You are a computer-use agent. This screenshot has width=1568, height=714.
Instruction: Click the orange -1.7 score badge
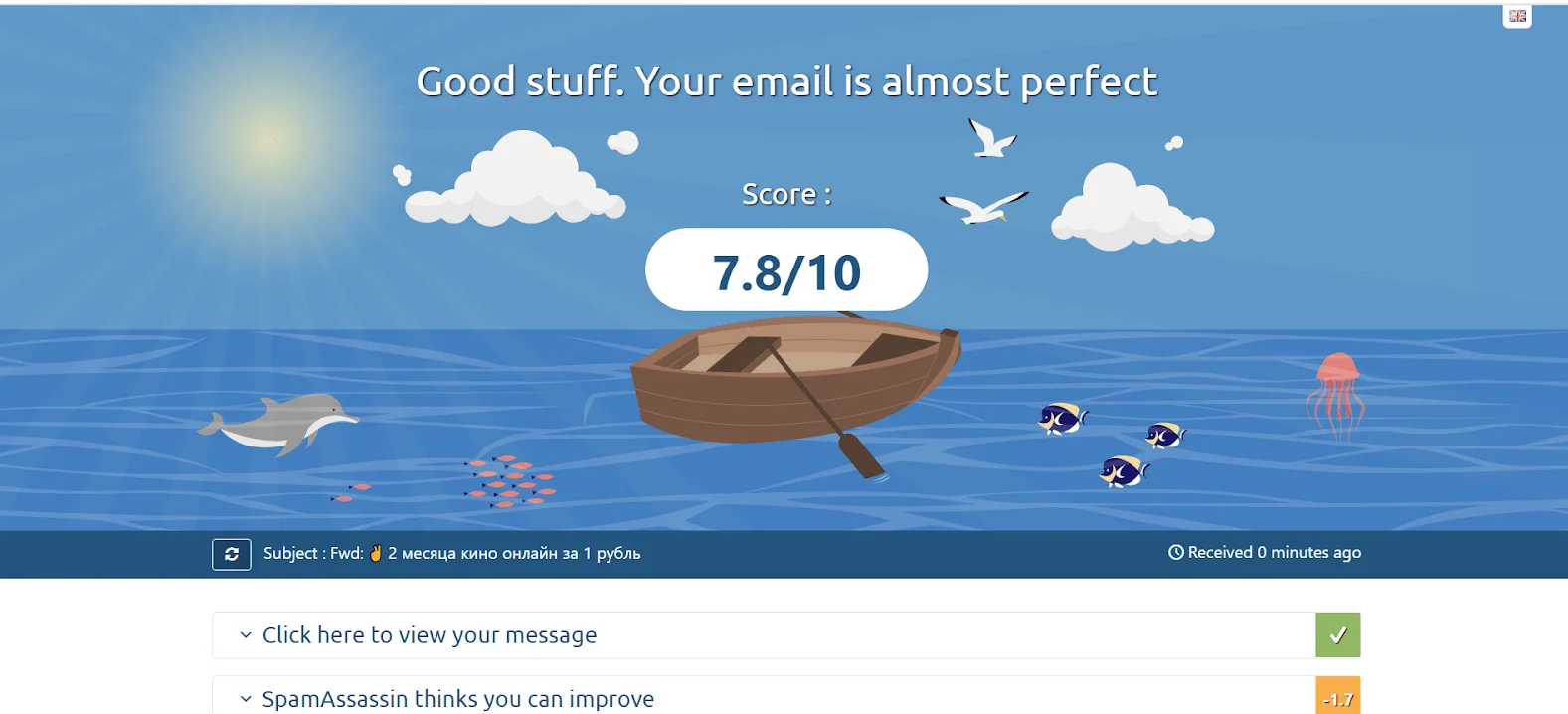coord(1337,698)
